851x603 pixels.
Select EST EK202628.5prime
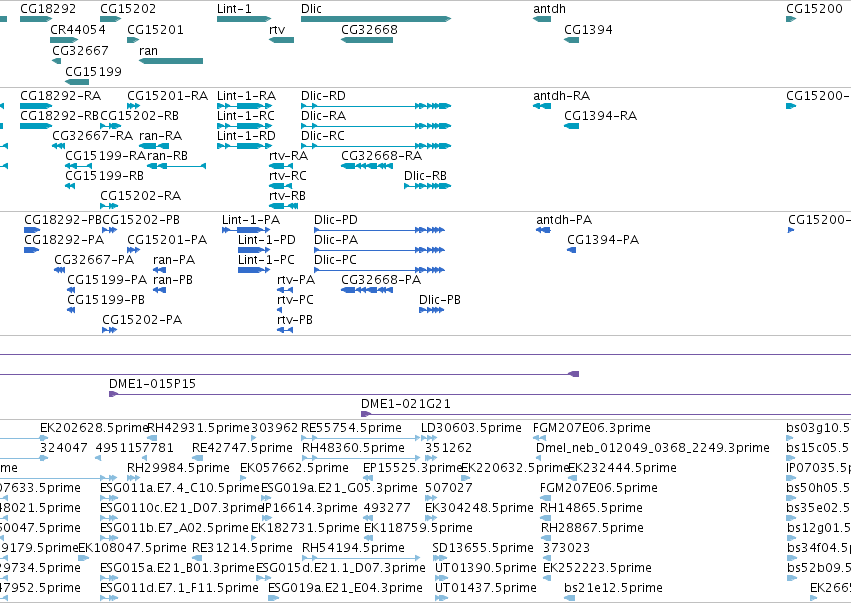pyautogui.click(x=44, y=438)
